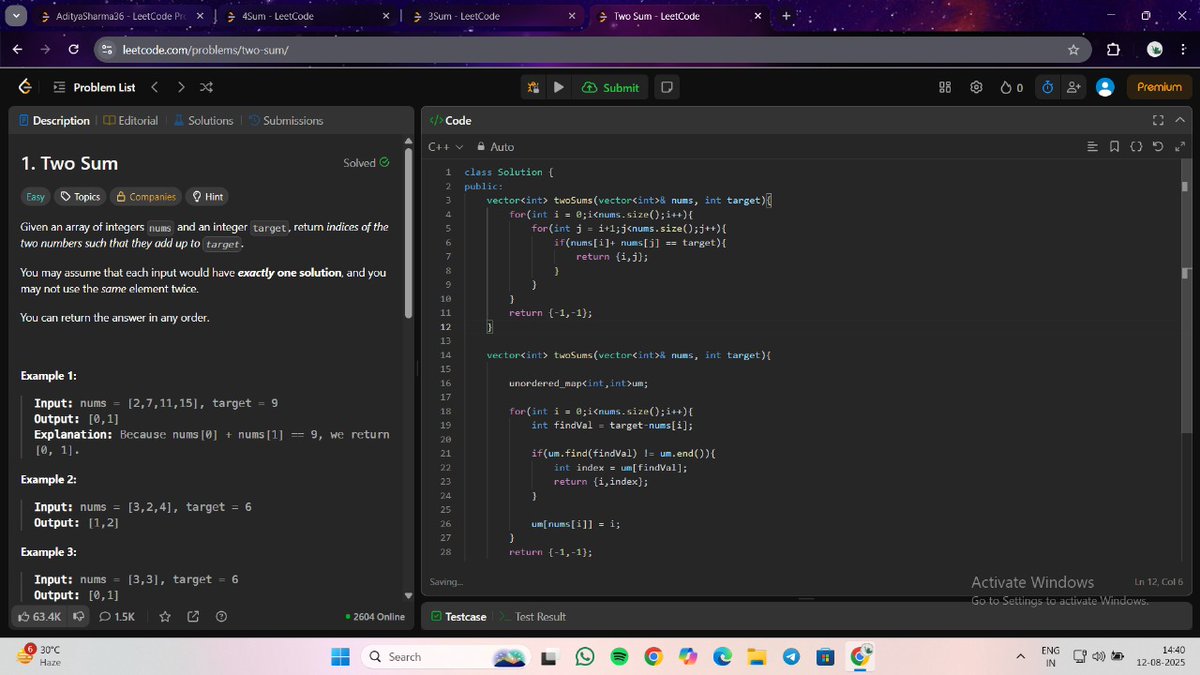Screen dimensions: 1200x675
Task: Maximize the Code panel fullscreen icon
Action: click(x=1158, y=120)
